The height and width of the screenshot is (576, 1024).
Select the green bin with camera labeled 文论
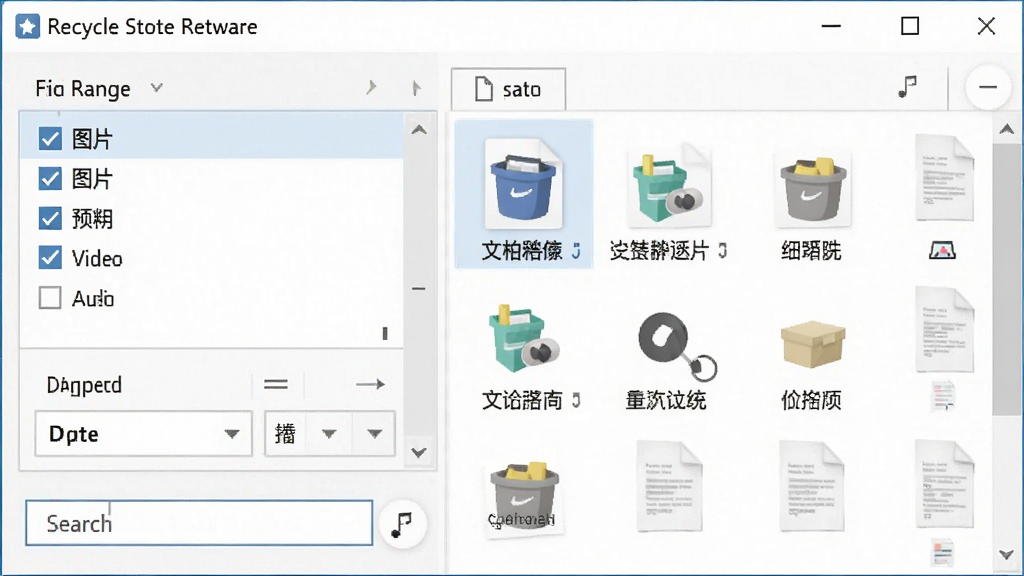point(524,339)
